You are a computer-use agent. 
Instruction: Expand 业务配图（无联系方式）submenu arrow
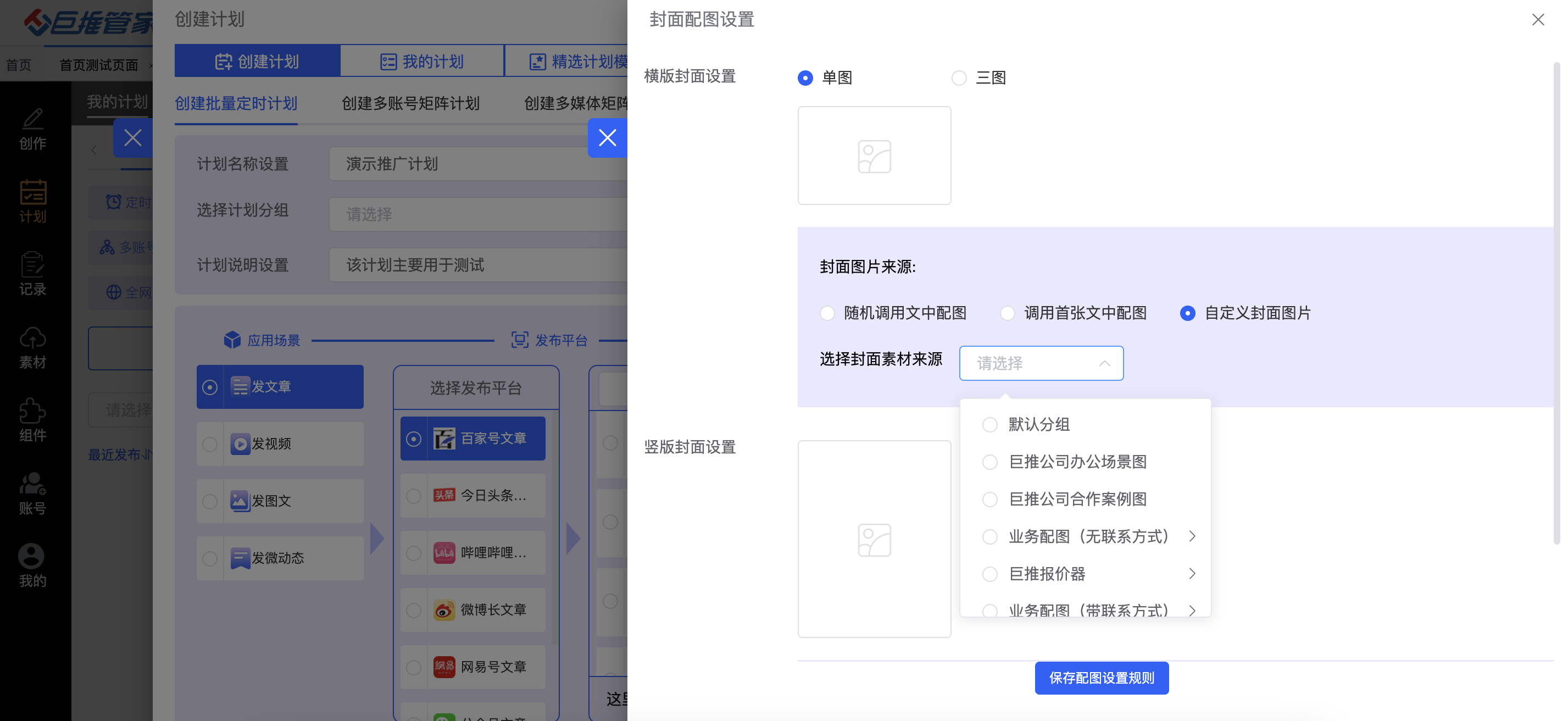click(1192, 536)
